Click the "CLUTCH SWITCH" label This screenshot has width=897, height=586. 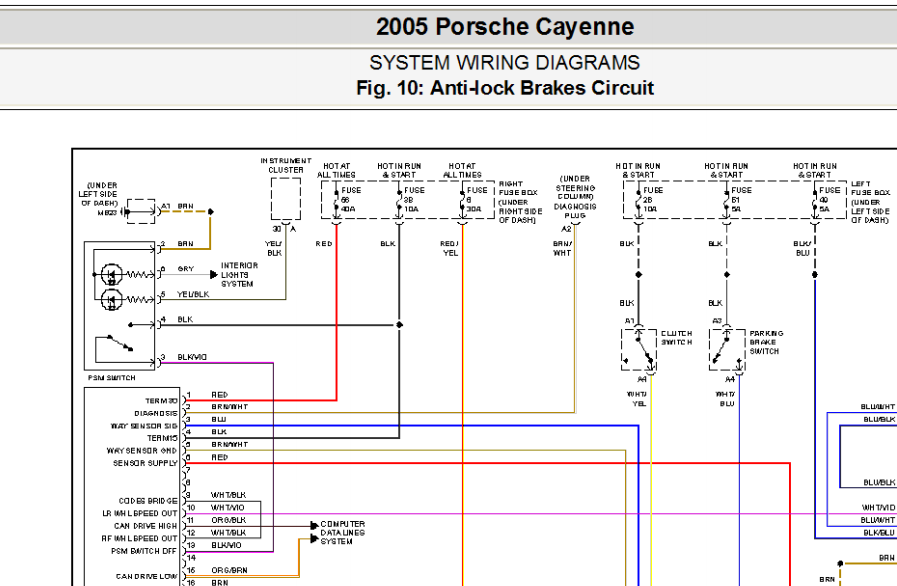676,338
